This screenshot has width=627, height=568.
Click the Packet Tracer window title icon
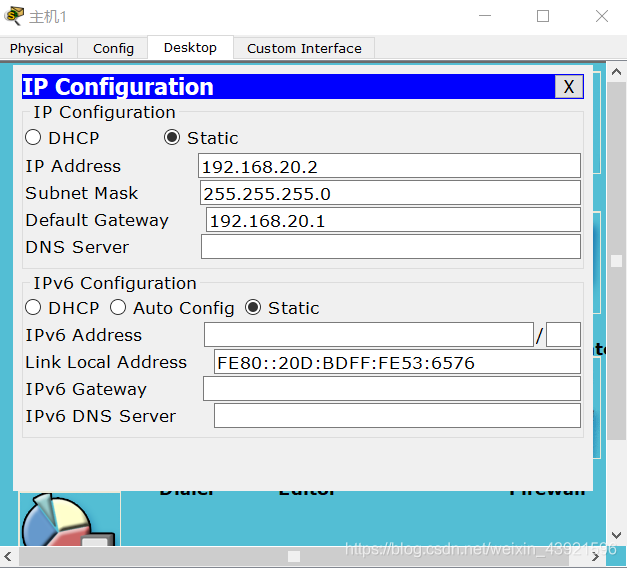pos(14,16)
